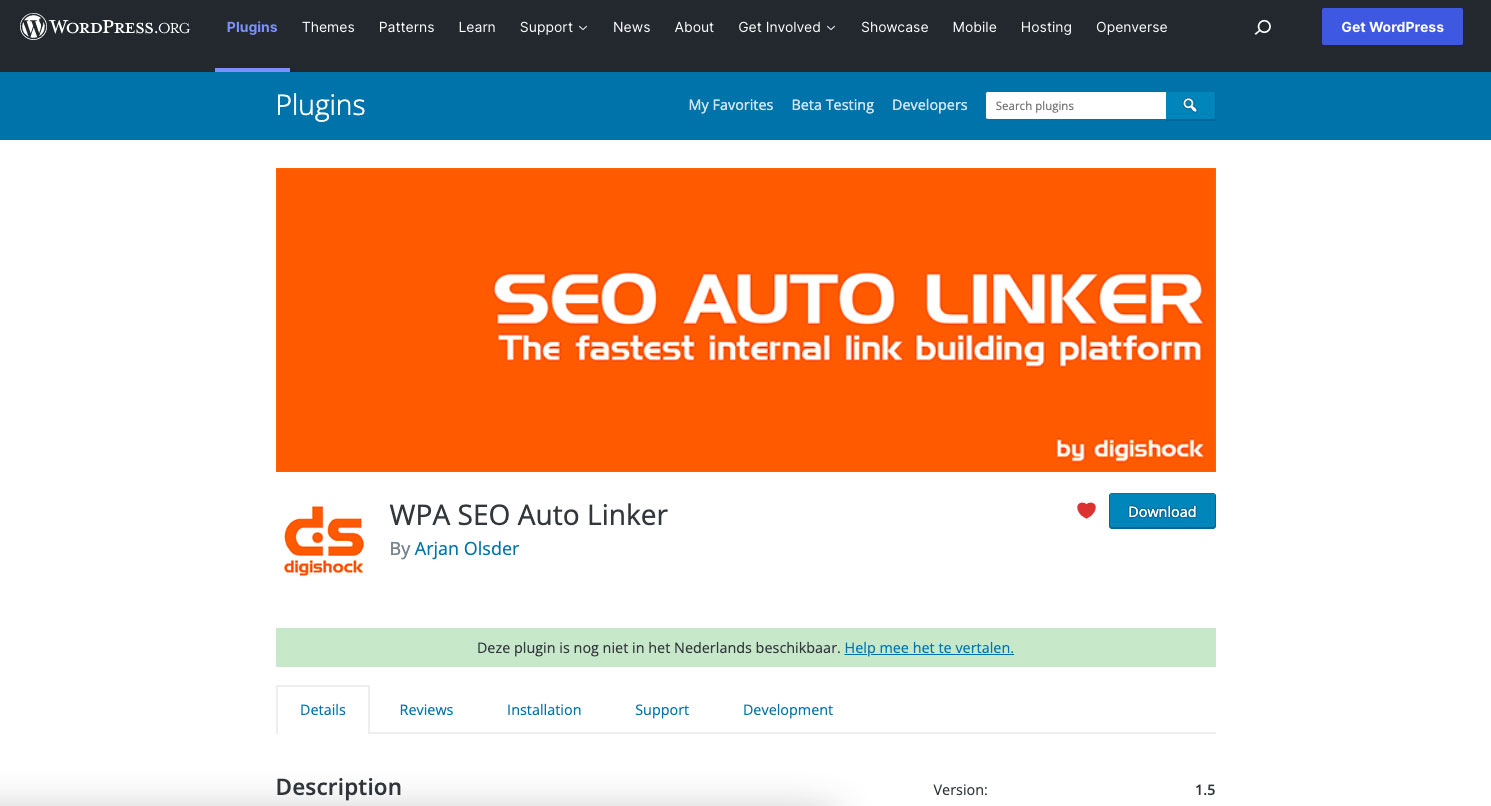The image size is (1491, 806).
Task: Click the WPA SEO Auto Linker title
Action: [x=529, y=515]
